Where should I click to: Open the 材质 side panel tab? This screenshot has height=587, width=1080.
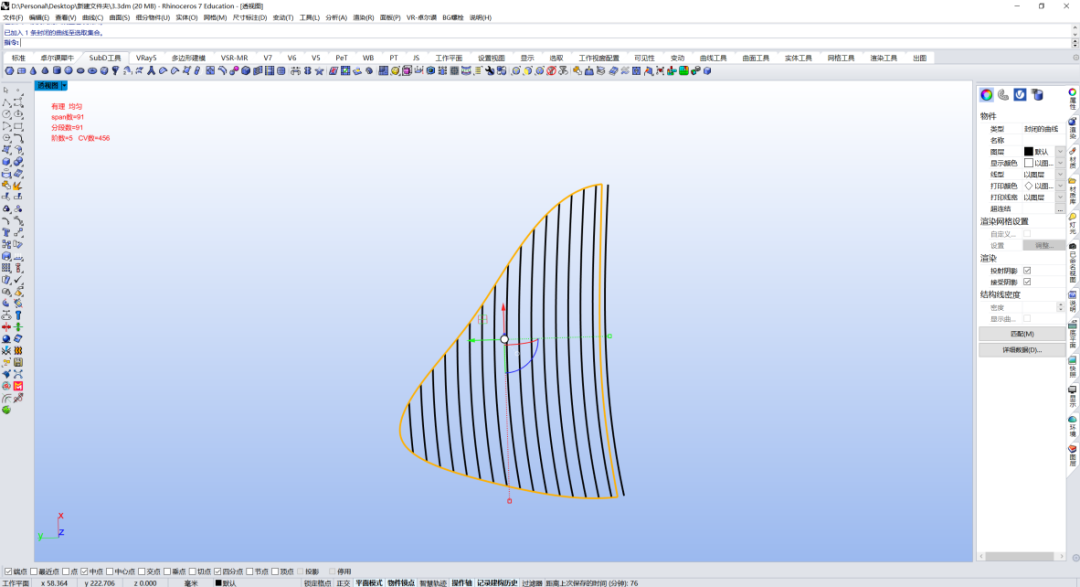pyautogui.click(x=1072, y=159)
